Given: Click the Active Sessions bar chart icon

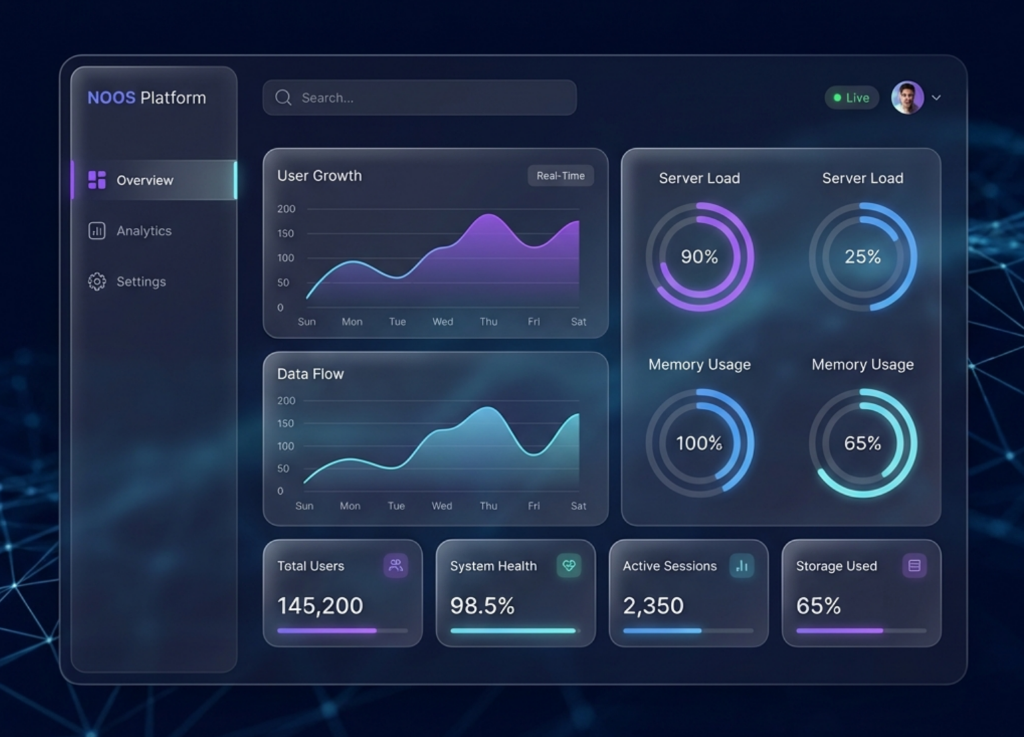Looking at the screenshot, I should tap(742, 566).
